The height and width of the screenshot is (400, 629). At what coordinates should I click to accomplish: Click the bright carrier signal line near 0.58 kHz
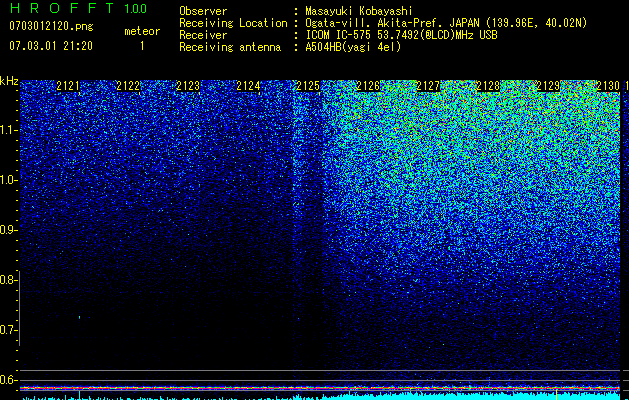(320, 388)
